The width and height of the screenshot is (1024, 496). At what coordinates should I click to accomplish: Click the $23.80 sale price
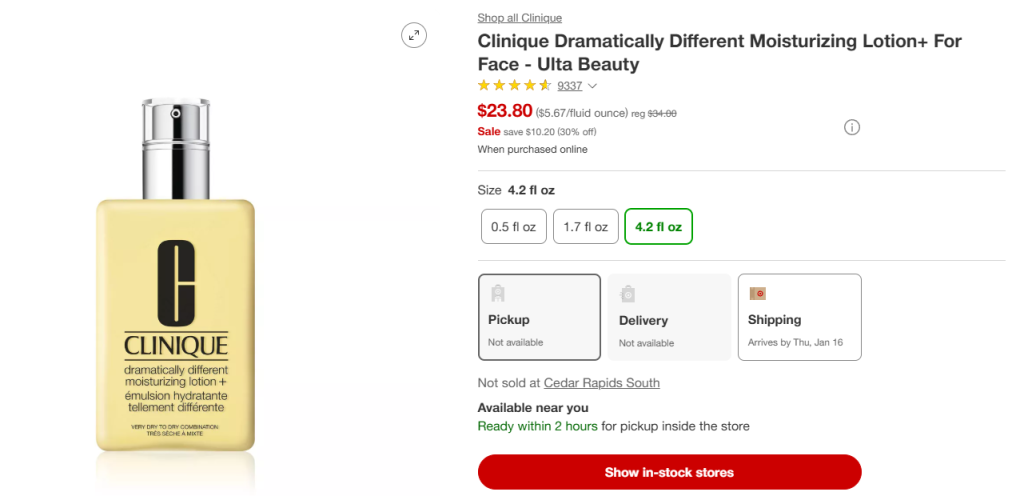click(x=505, y=111)
